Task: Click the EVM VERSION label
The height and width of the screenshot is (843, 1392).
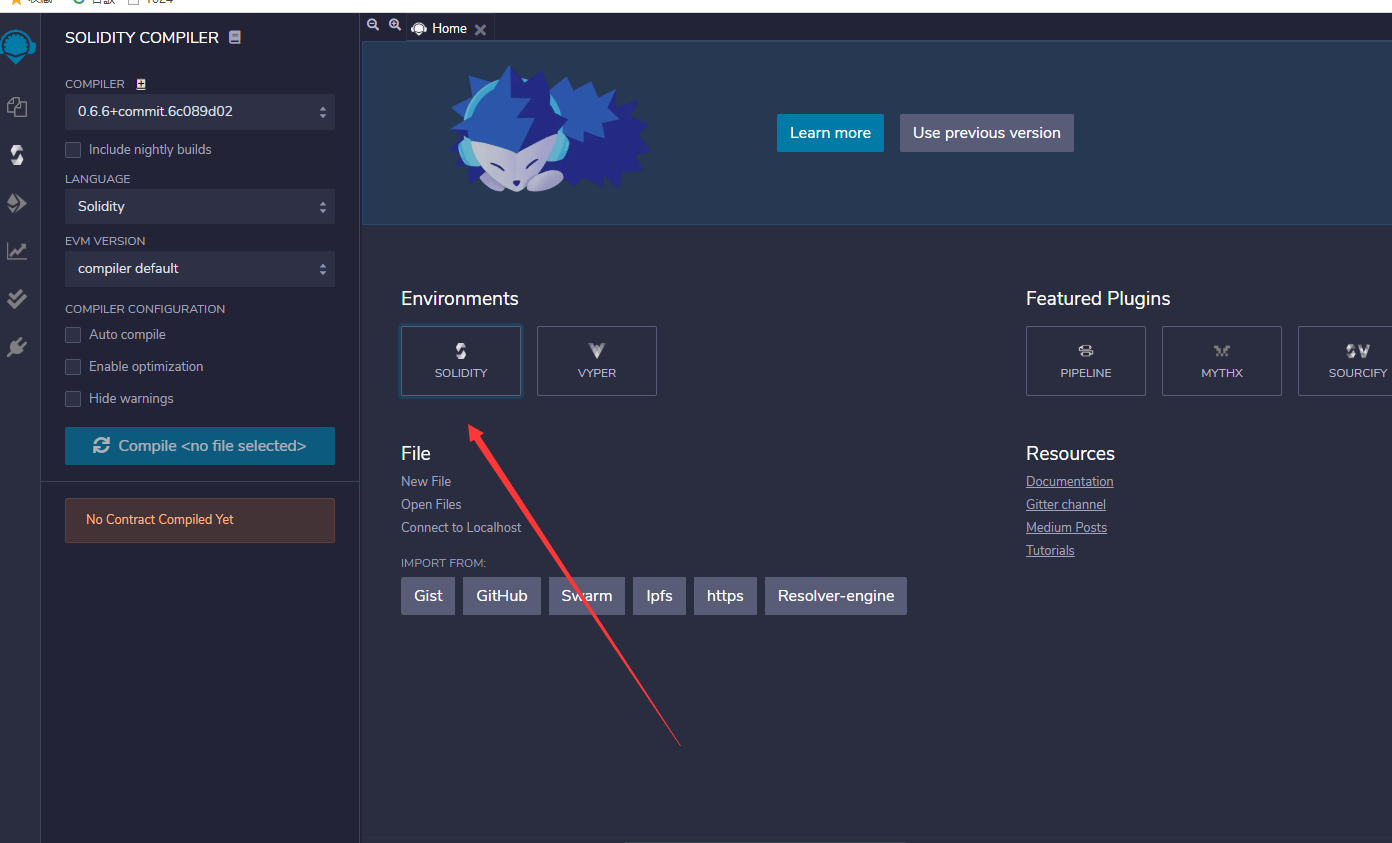Action: click(105, 241)
